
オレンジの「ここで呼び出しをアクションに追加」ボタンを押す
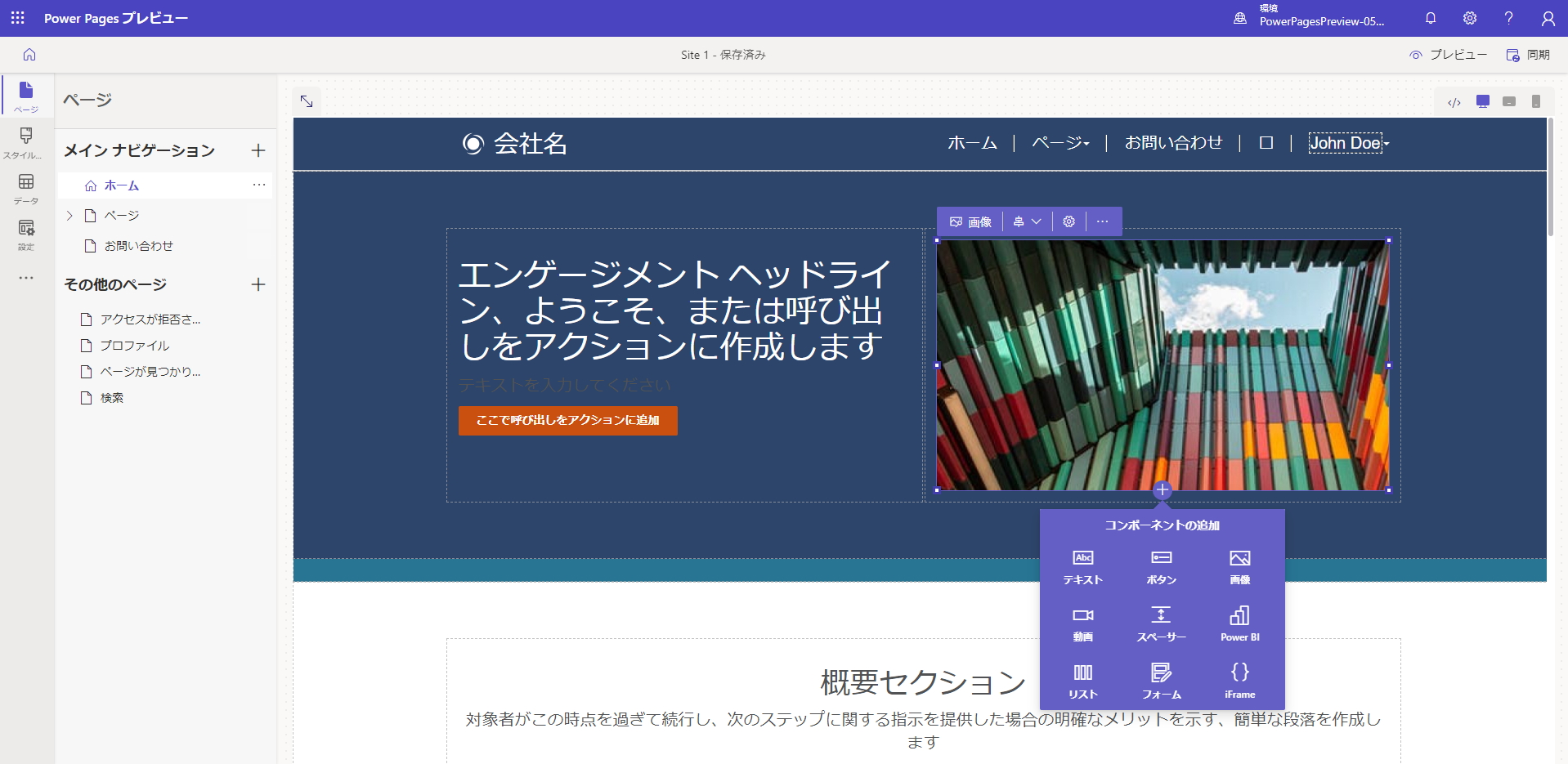567,420
